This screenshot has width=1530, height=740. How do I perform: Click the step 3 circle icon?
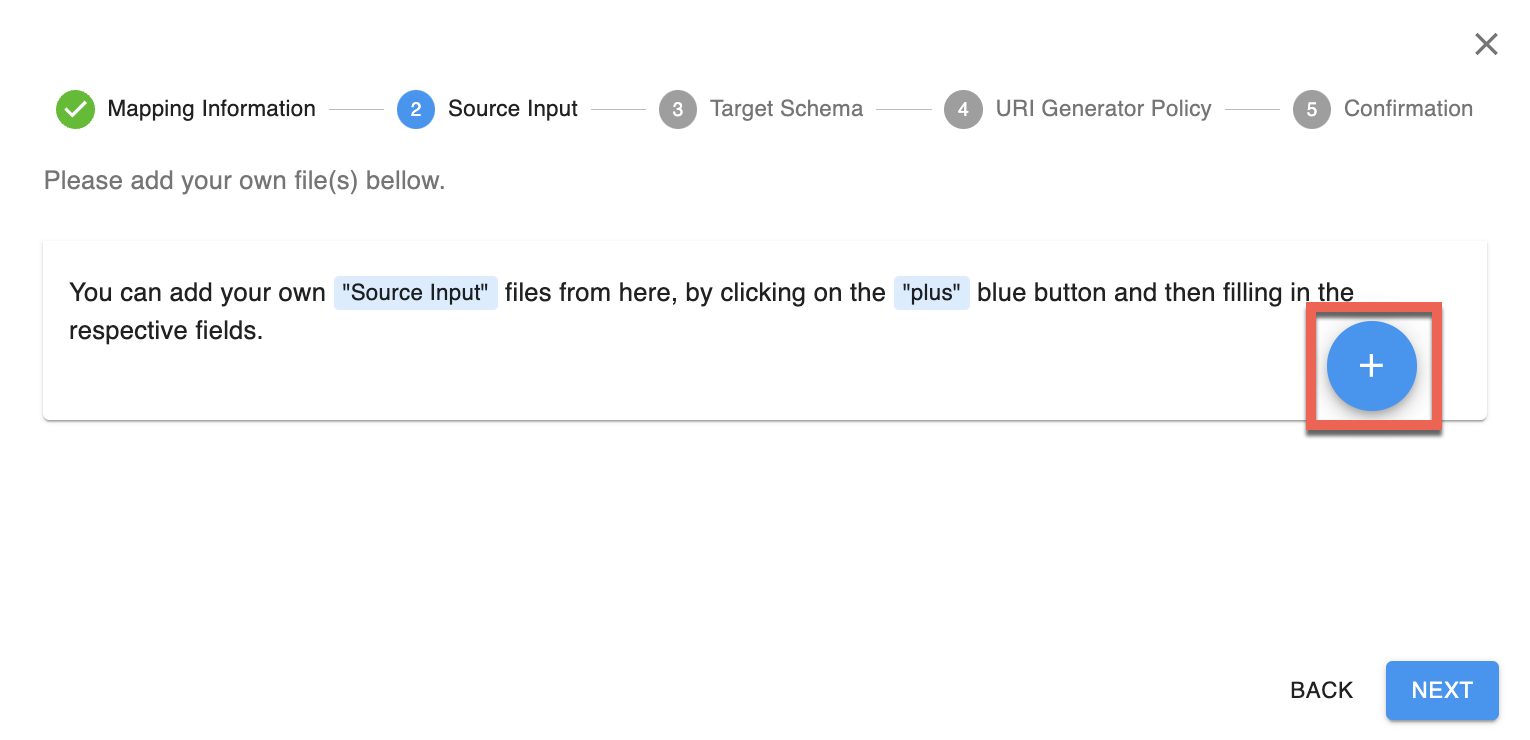point(677,109)
